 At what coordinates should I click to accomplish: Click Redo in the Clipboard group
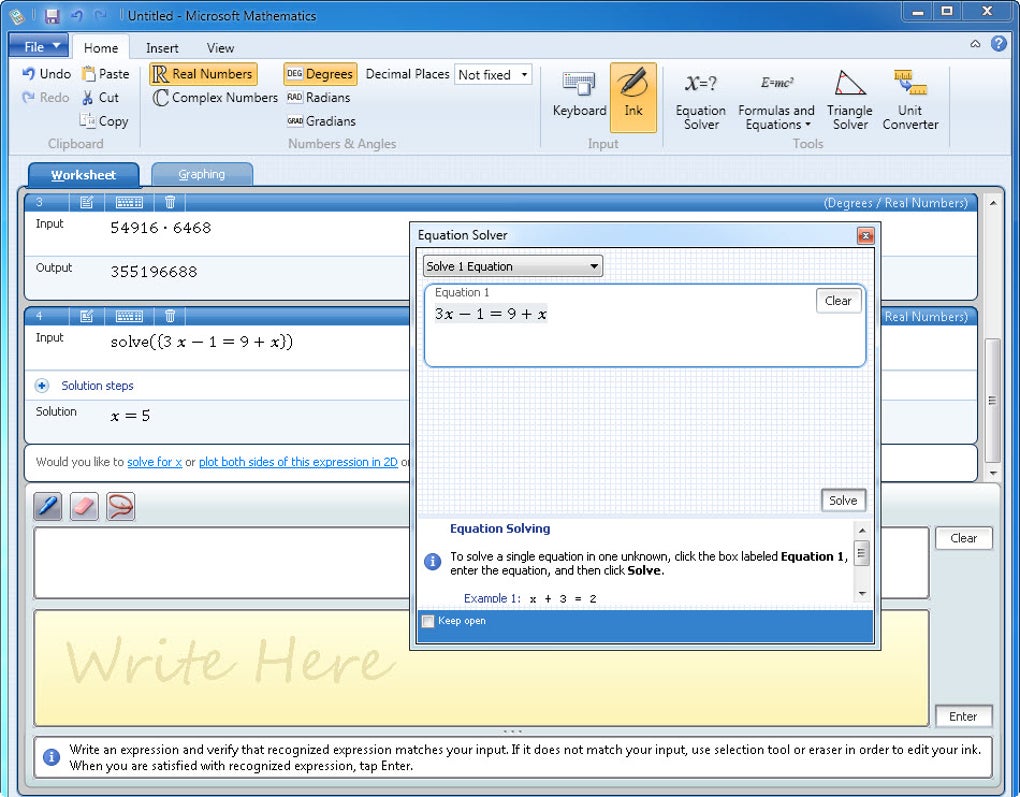46,98
